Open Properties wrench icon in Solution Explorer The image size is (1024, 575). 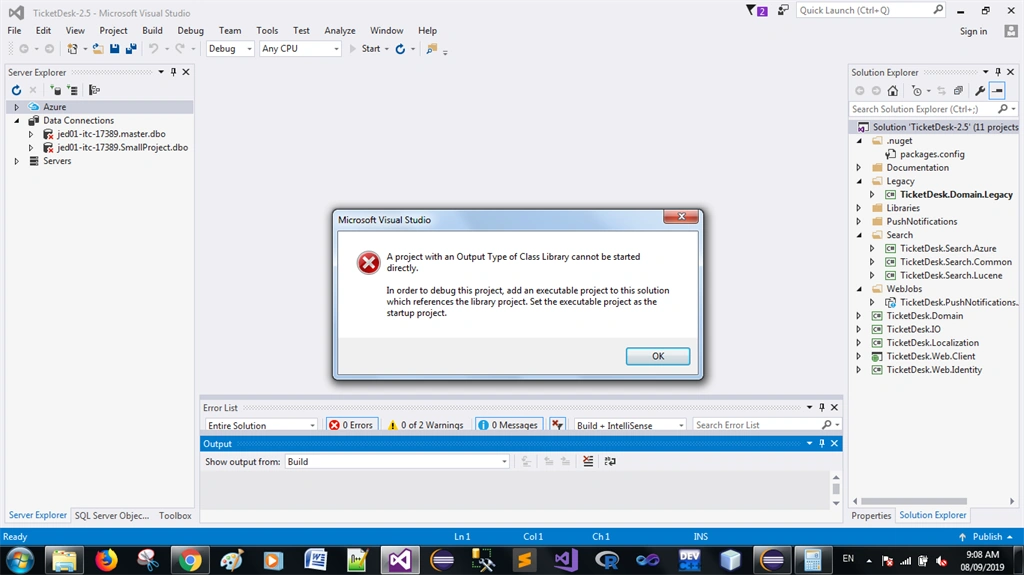point(980,91)
